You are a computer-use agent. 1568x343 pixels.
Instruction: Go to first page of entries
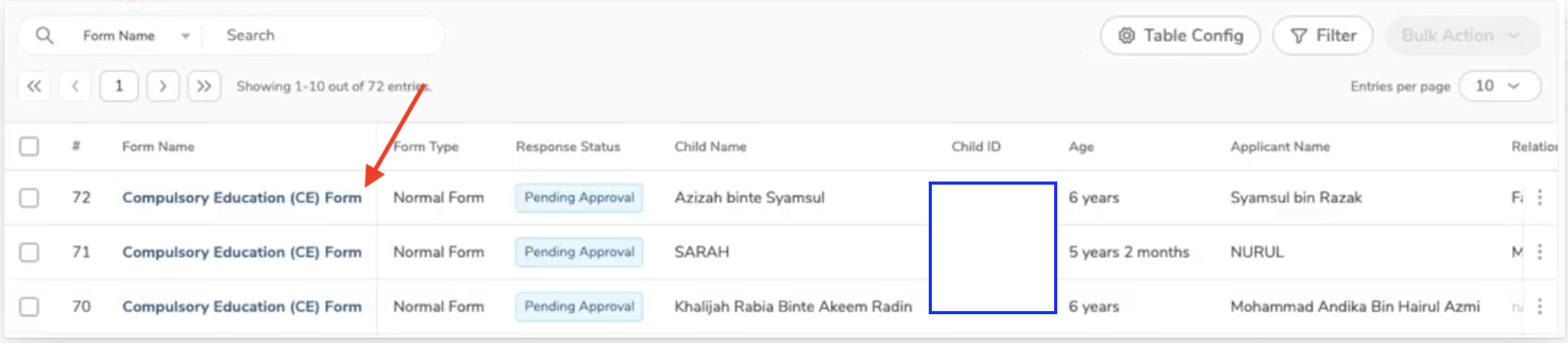click(x=34, y=86)
